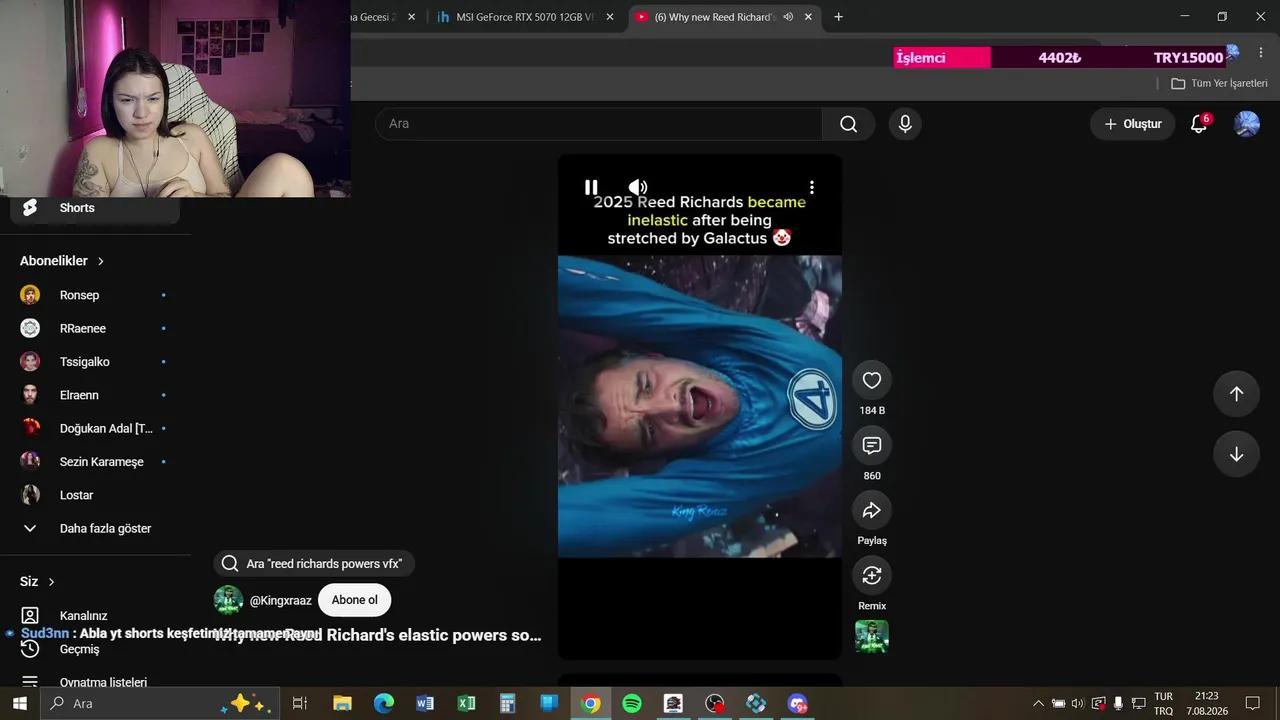Show hidden system tray icons
The image size is (1280, 720).
click(1038, 704)
